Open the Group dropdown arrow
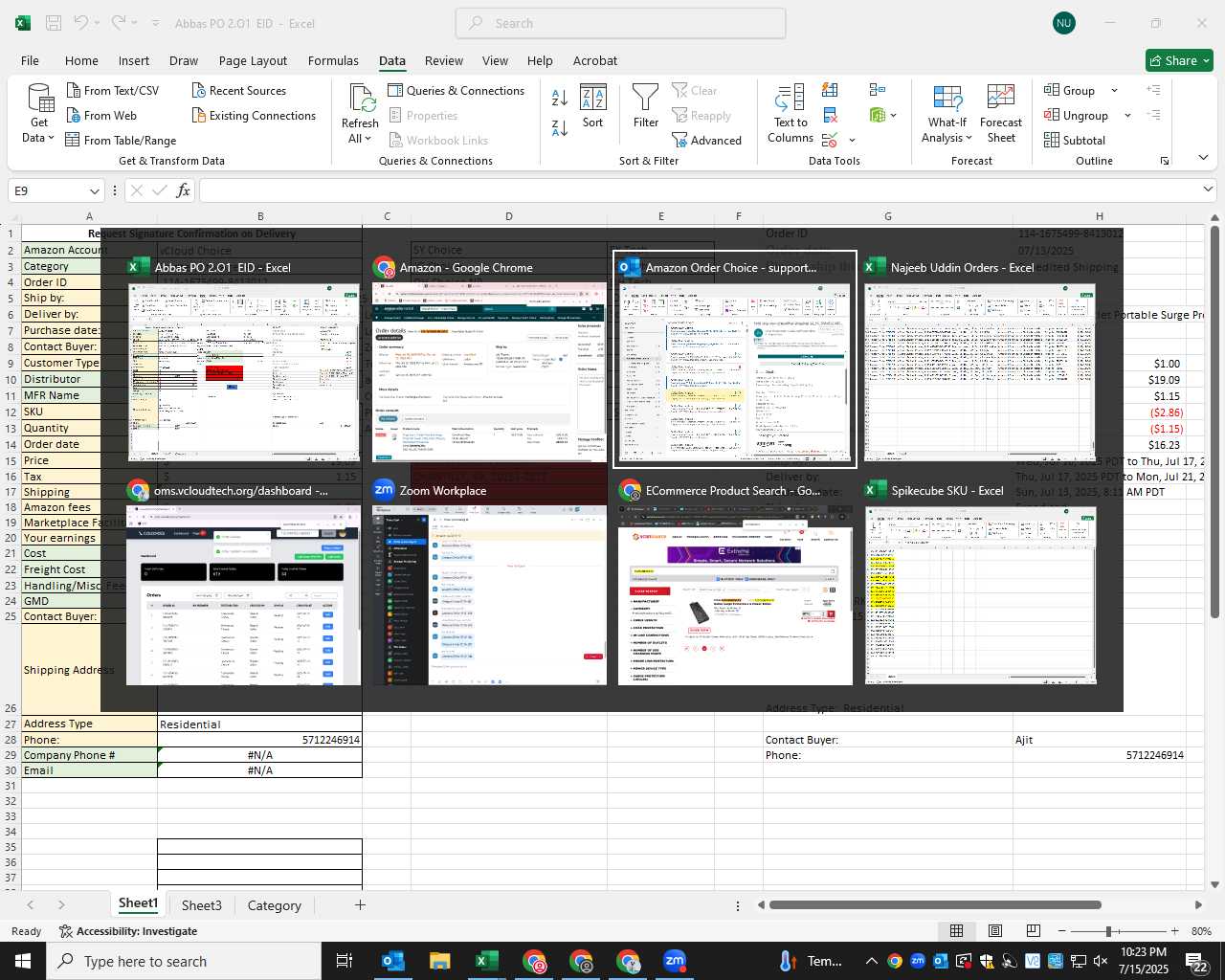Image resolution: width=1225 pixels, height=980 pixels. coord(1114,91)
